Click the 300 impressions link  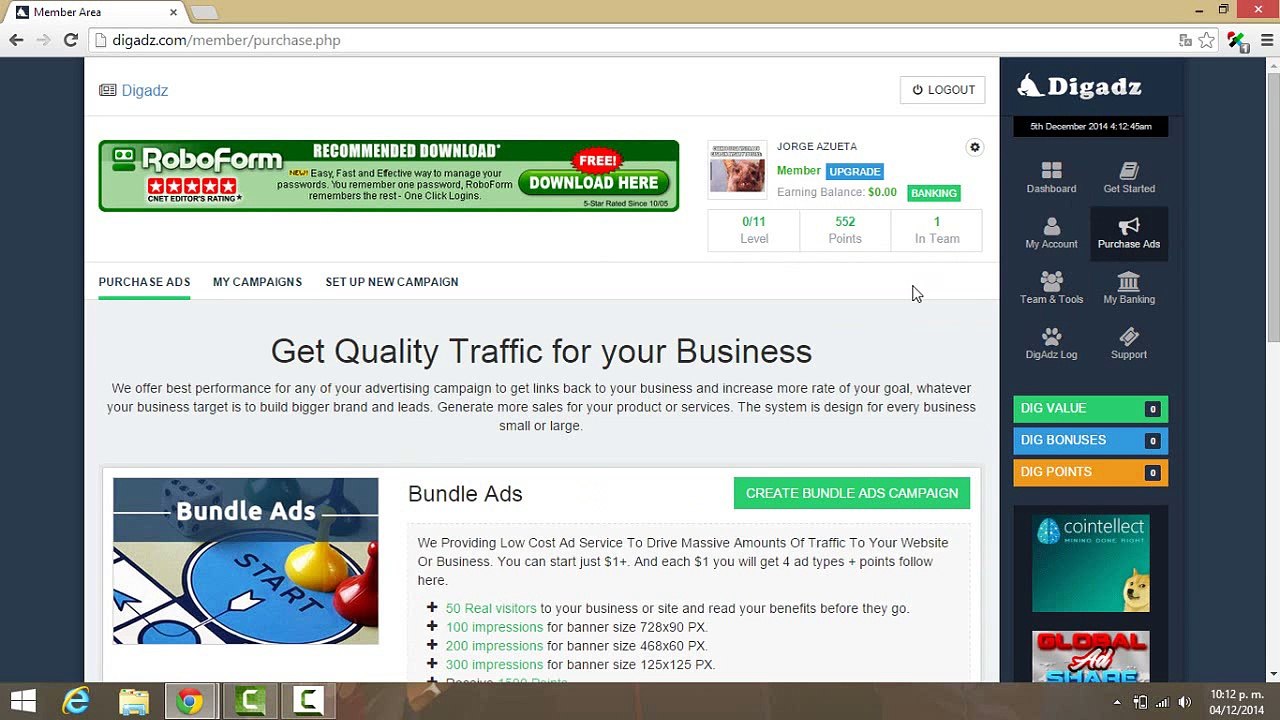point(494,664)
